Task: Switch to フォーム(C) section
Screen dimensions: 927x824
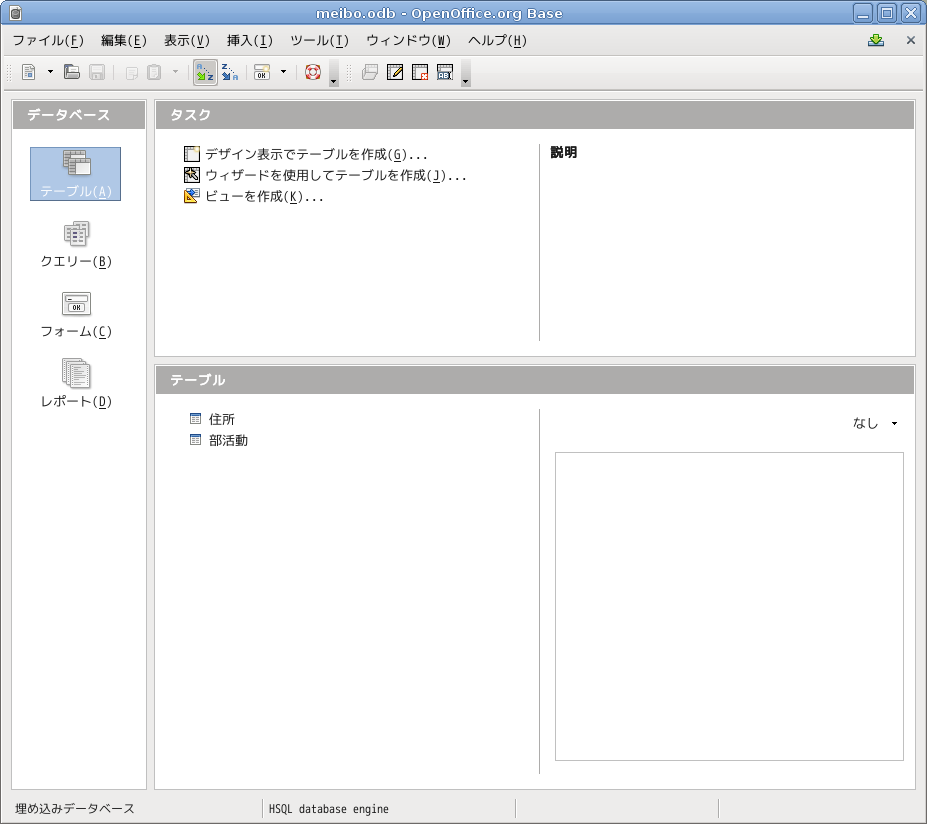Action: pyautogui.click(x=76, y=316)
